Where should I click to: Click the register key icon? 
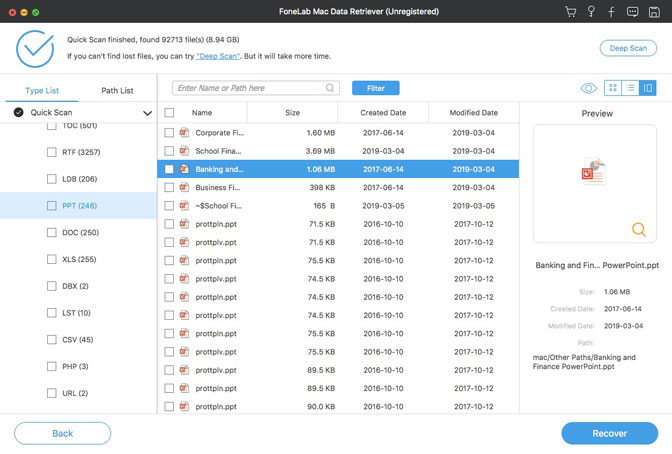(x=591, y=12)
